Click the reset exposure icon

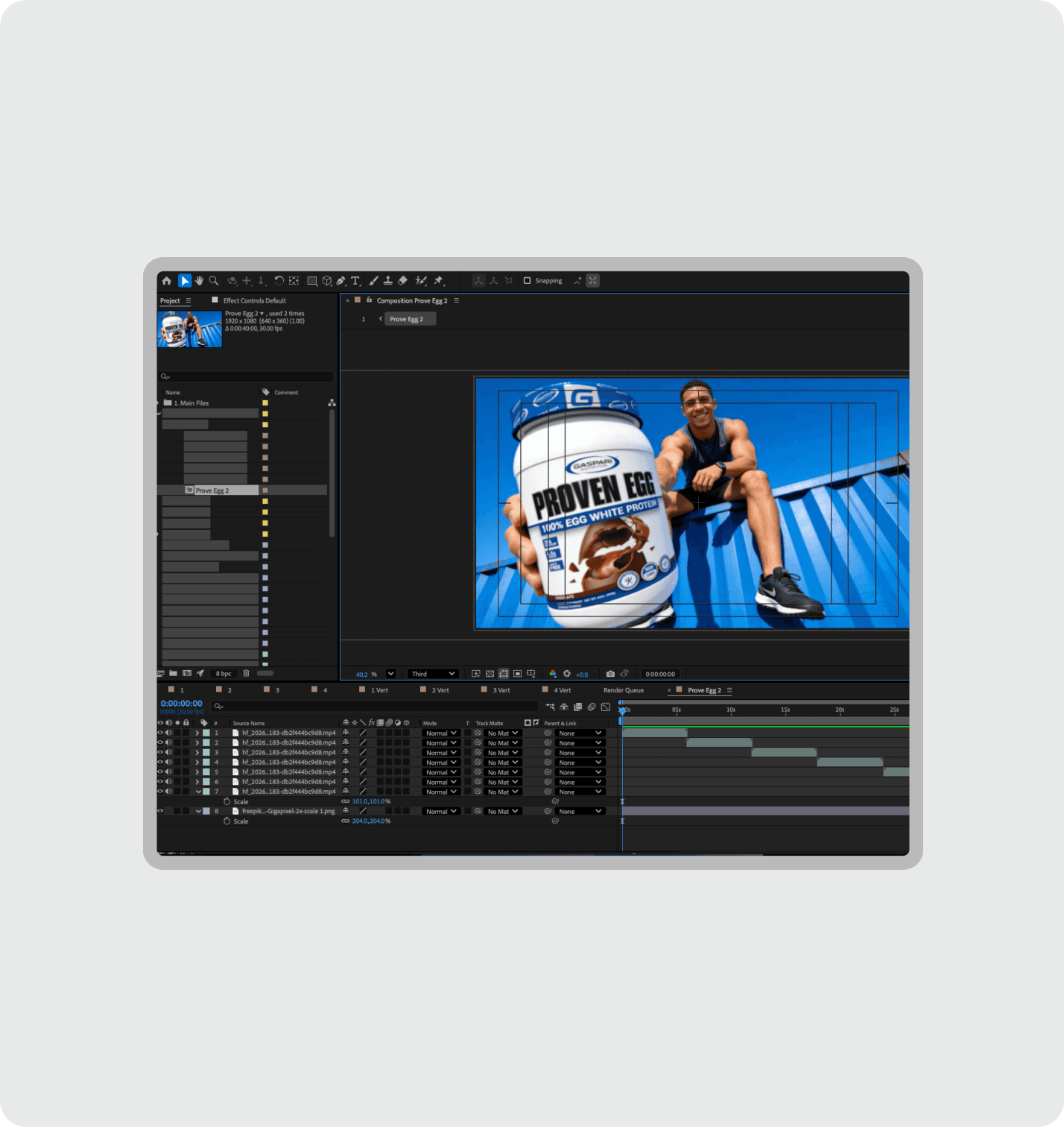567,674
